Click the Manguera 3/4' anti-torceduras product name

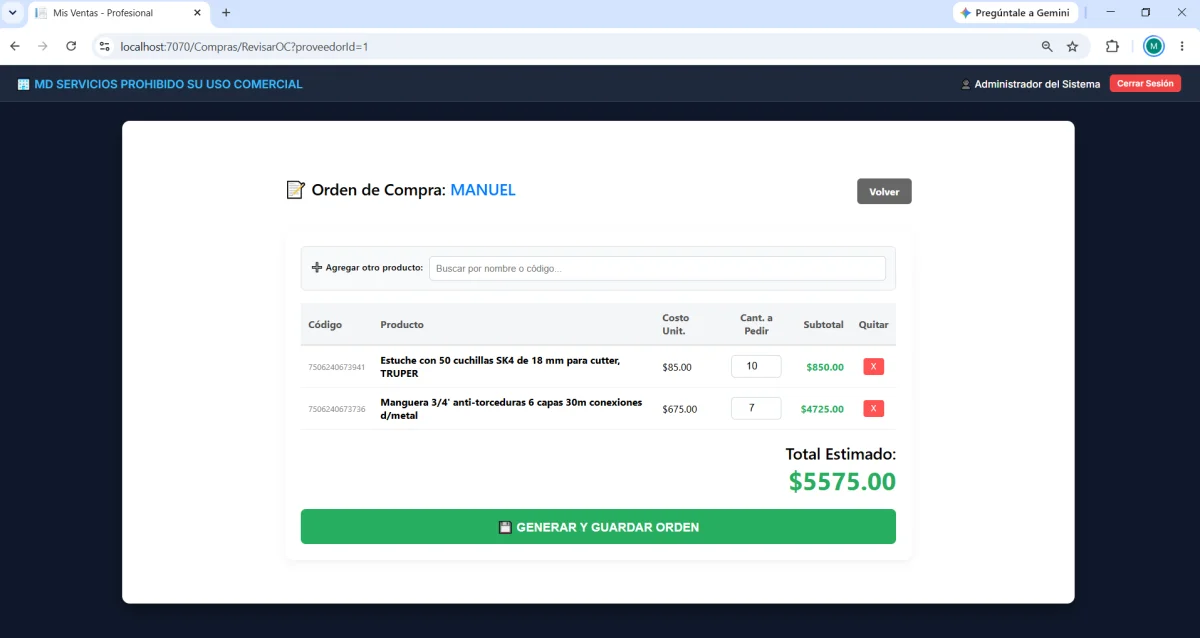pos(511,409)
